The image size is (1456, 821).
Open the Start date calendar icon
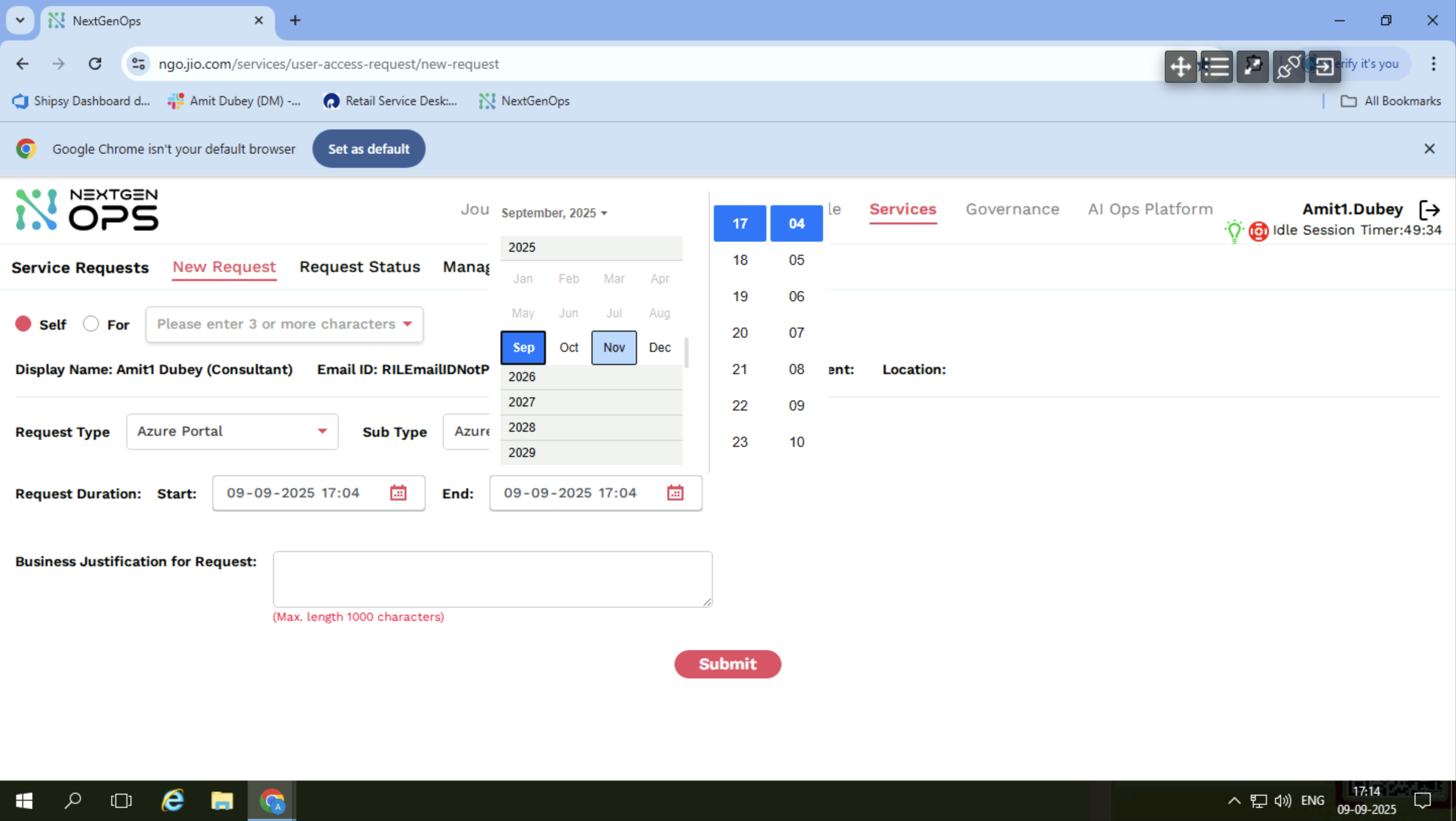pos(398,493)
